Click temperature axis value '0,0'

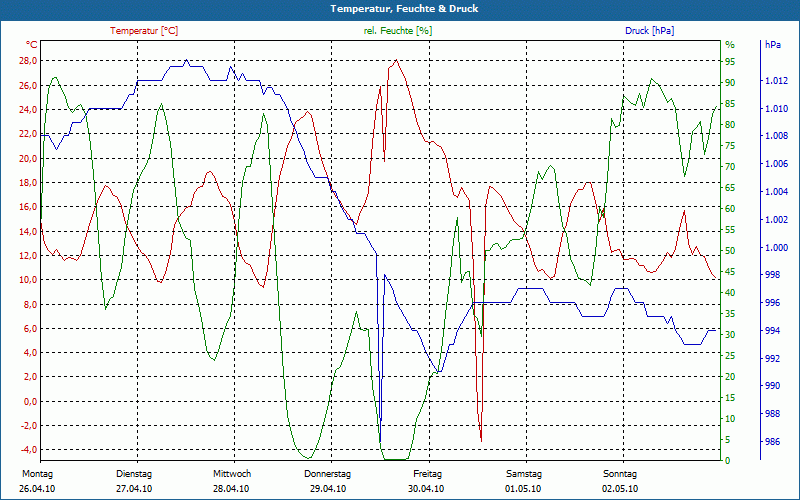click(30, 402)
